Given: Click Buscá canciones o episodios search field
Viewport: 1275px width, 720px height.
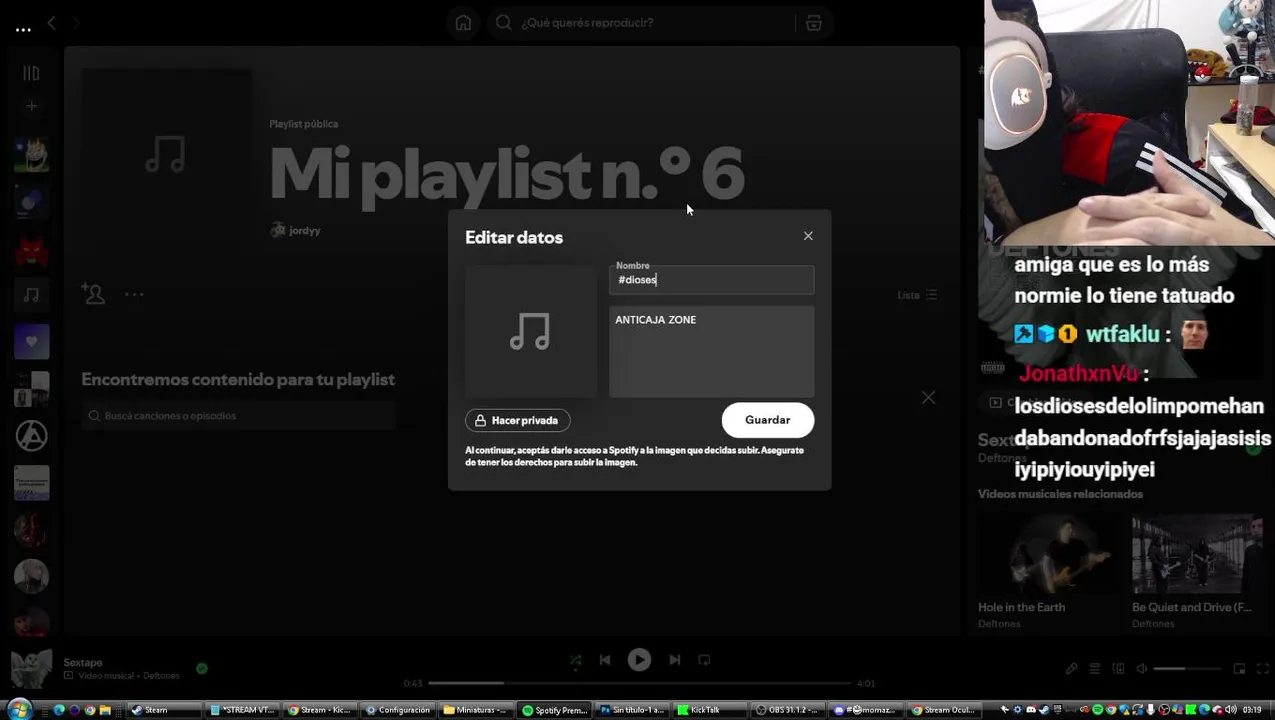Looking at the screenshot, I should 239,416.
